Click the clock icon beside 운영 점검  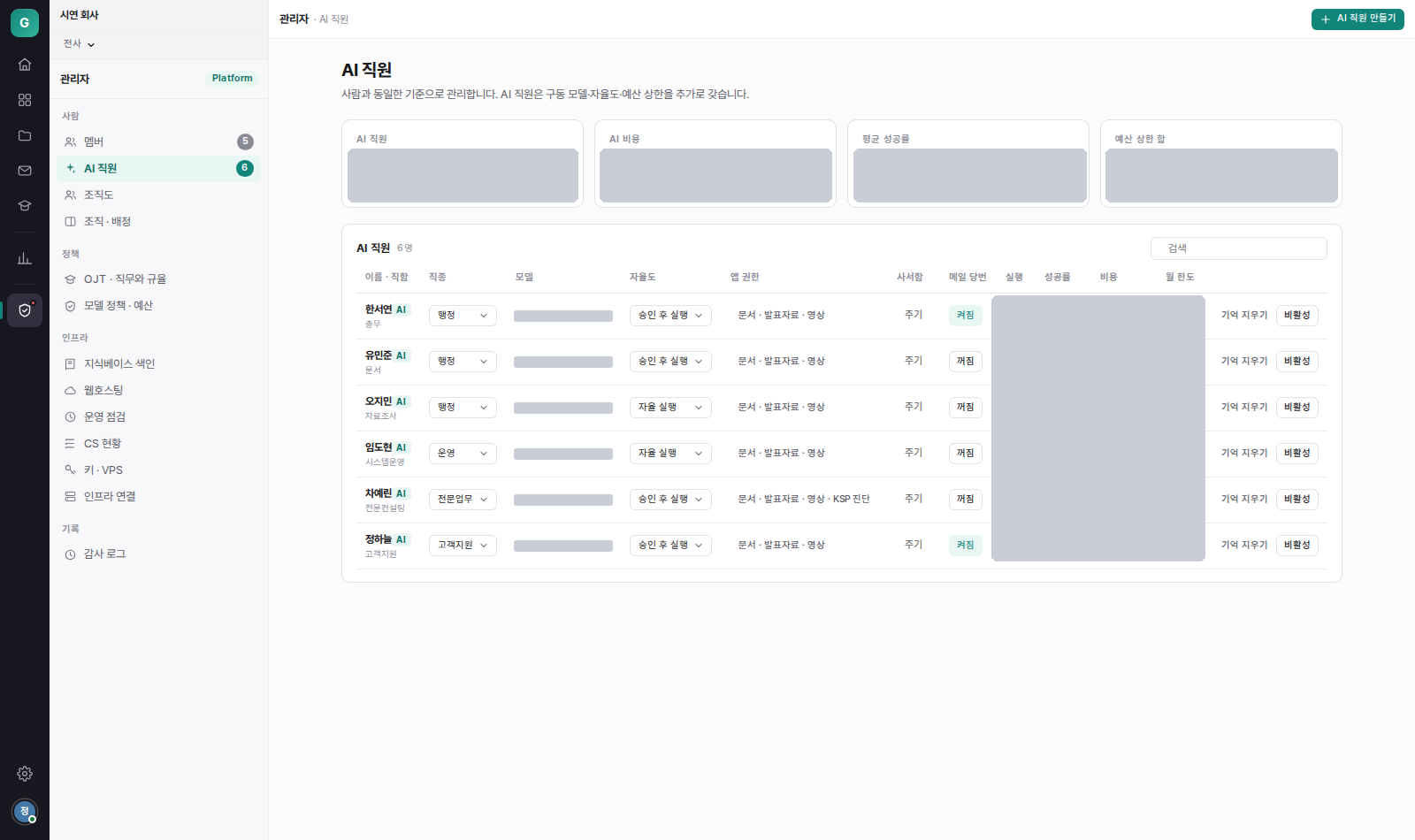tap(70, 416)
